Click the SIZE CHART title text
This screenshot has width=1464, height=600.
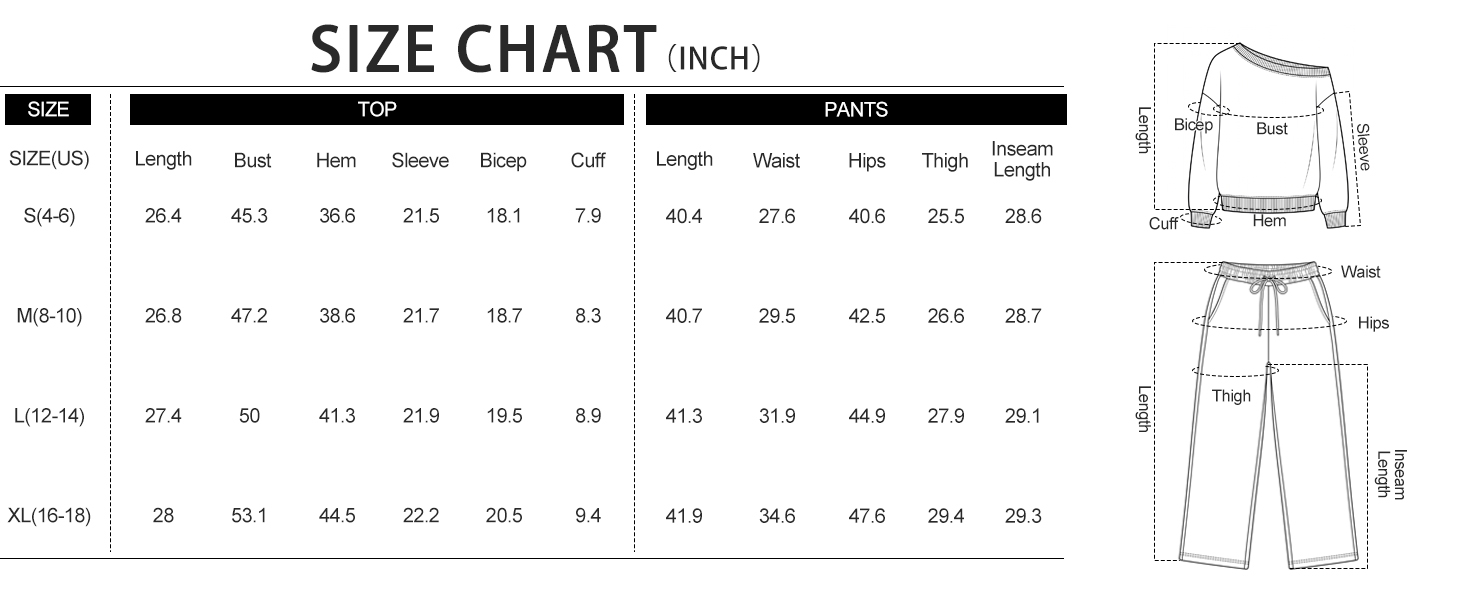tap(483, 48)
